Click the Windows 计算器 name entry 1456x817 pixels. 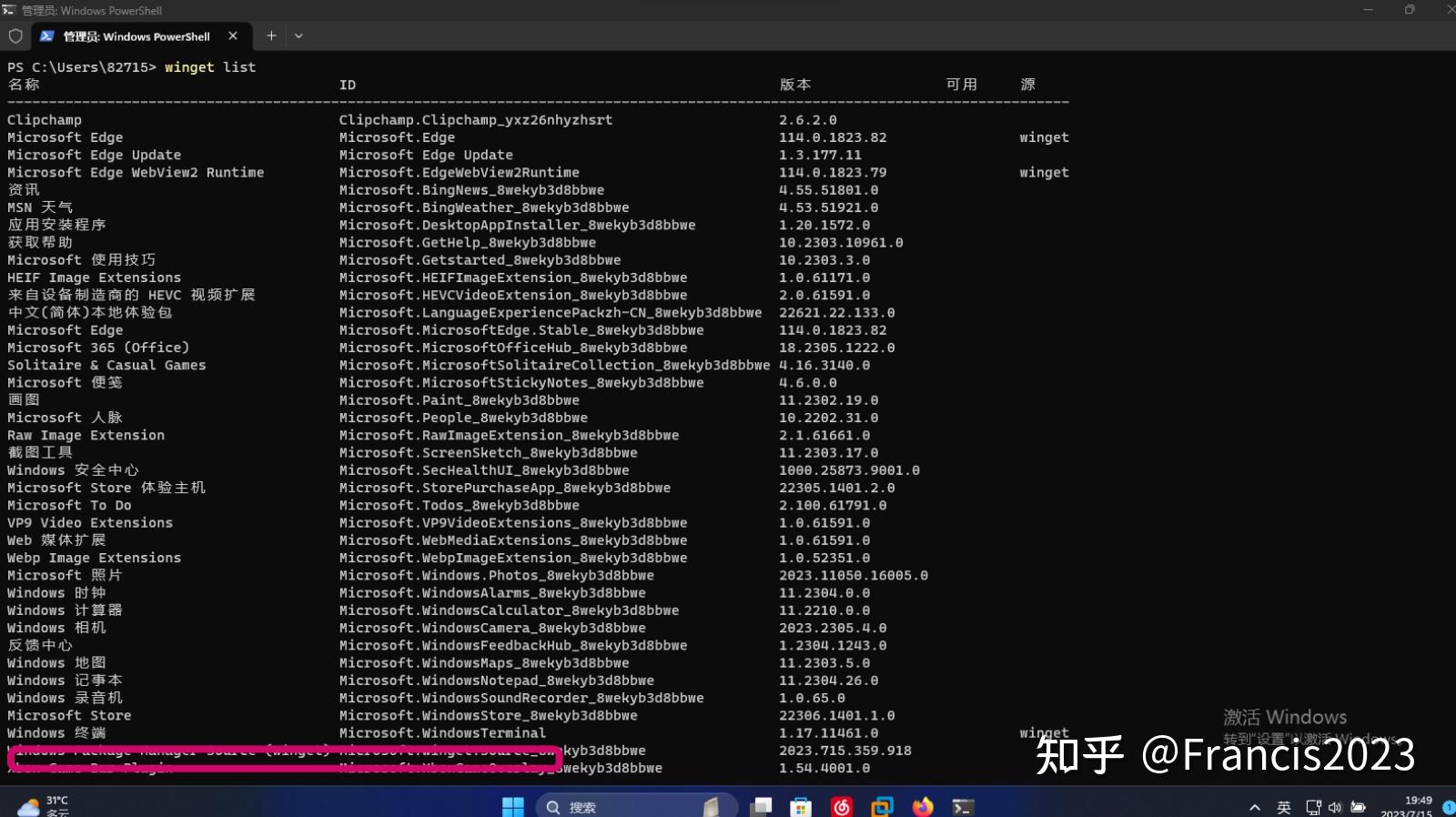(65, 610)
